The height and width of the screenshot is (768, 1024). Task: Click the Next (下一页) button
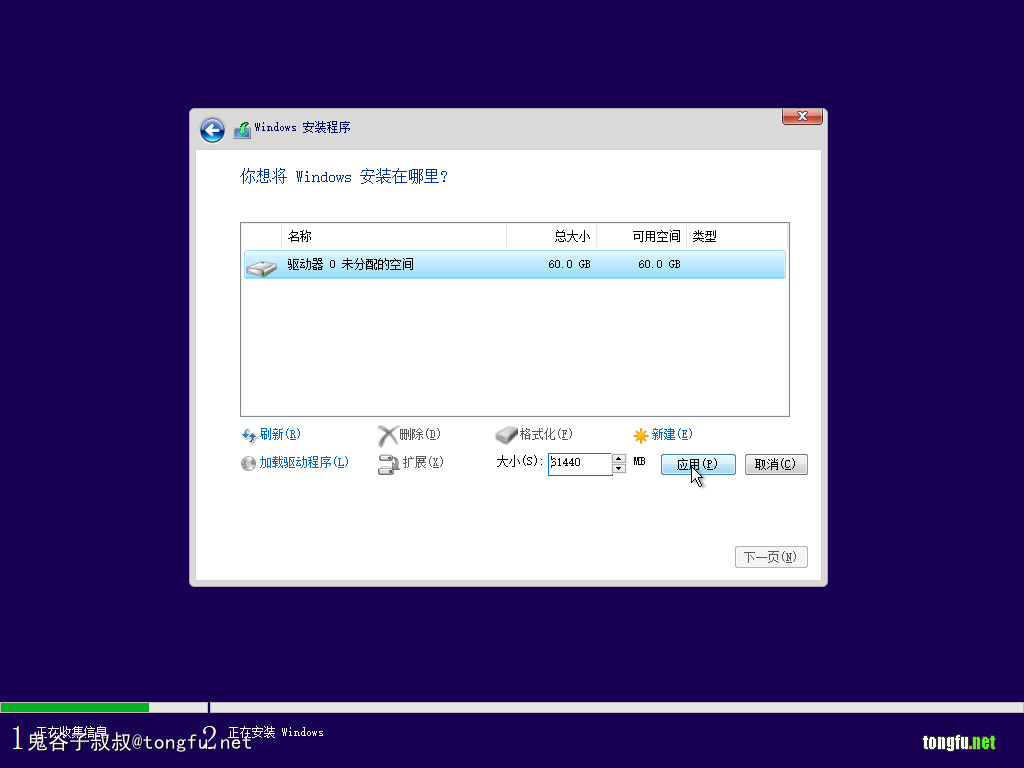coord(770,557)
